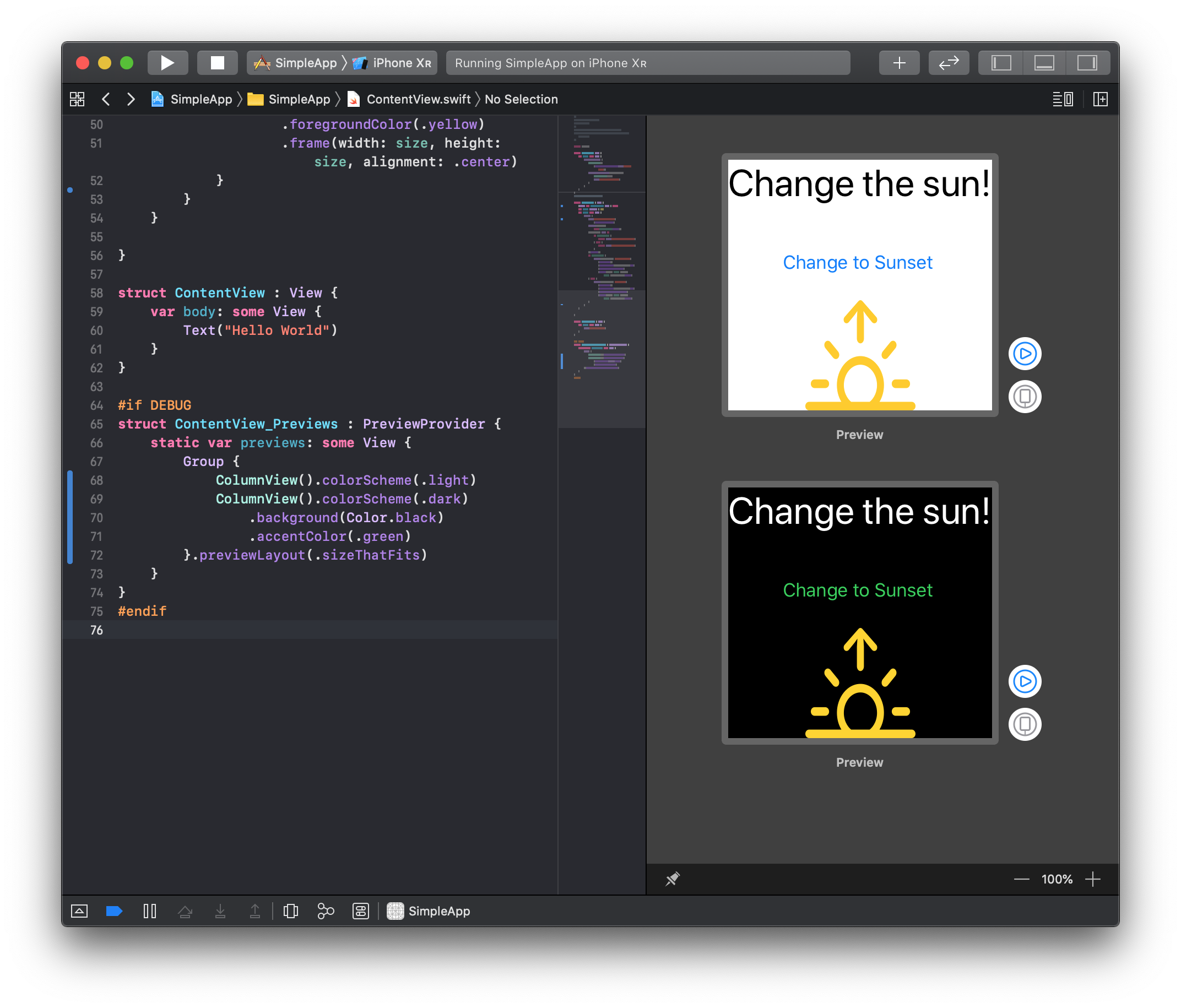Click the 100% zoom level

(1057, 879)
